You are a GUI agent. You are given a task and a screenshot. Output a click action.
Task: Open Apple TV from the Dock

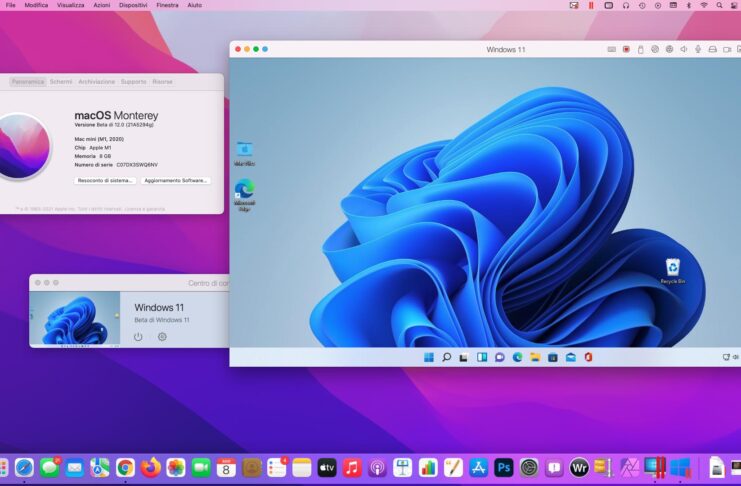click(x=327, y=468)
